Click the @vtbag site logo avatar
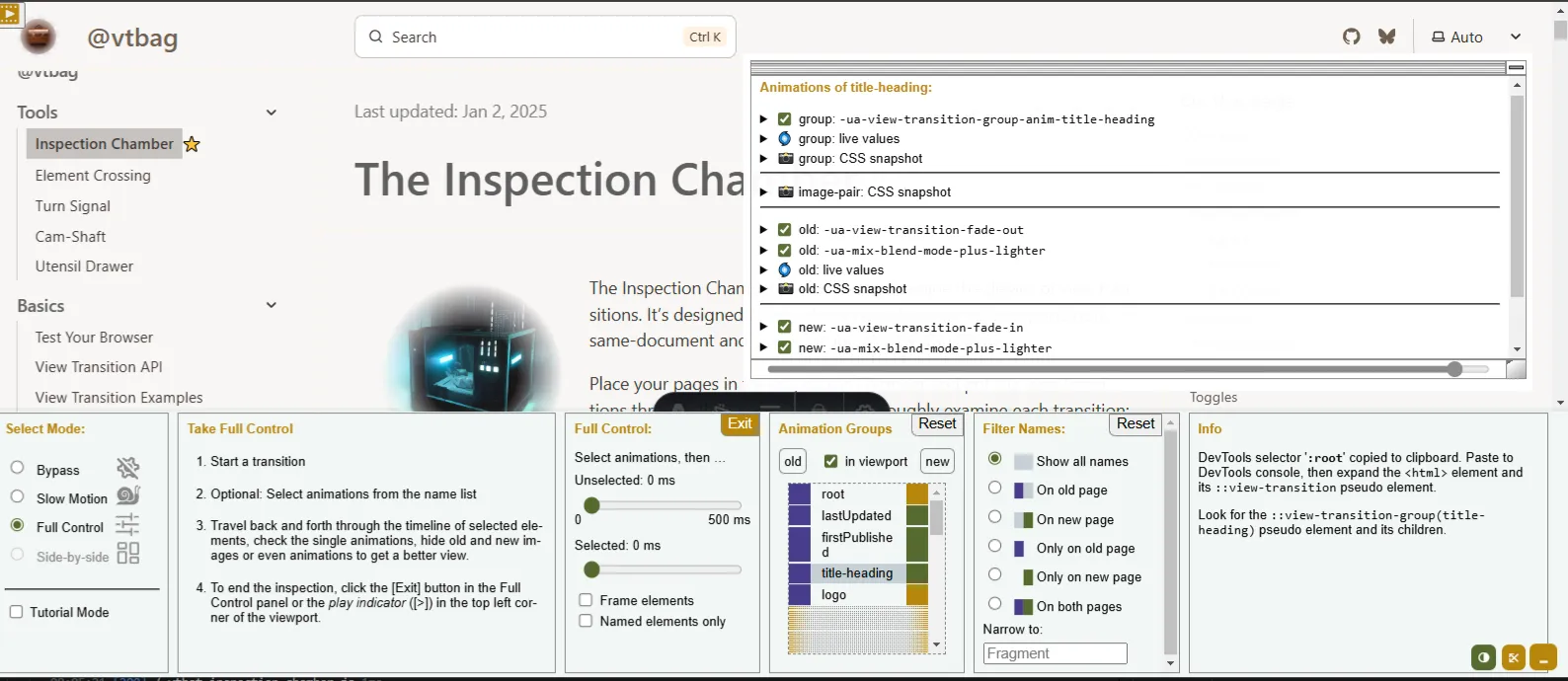Screen dimensions: 1568x681 [x=39, y=38]
